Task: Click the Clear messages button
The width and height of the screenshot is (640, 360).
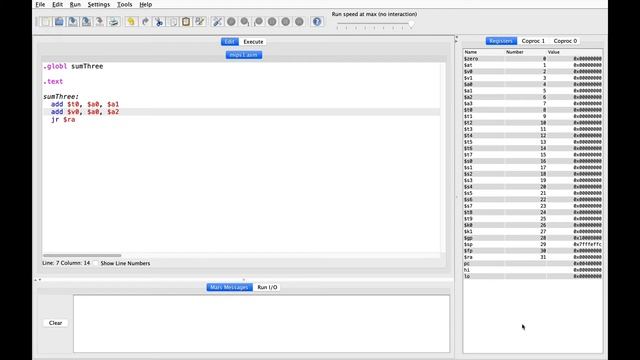Action: point(56,323)
